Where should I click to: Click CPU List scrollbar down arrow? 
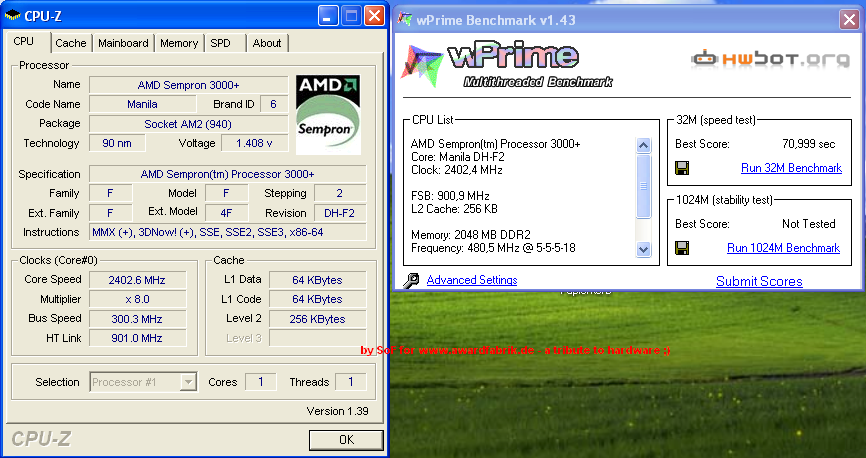643,249
